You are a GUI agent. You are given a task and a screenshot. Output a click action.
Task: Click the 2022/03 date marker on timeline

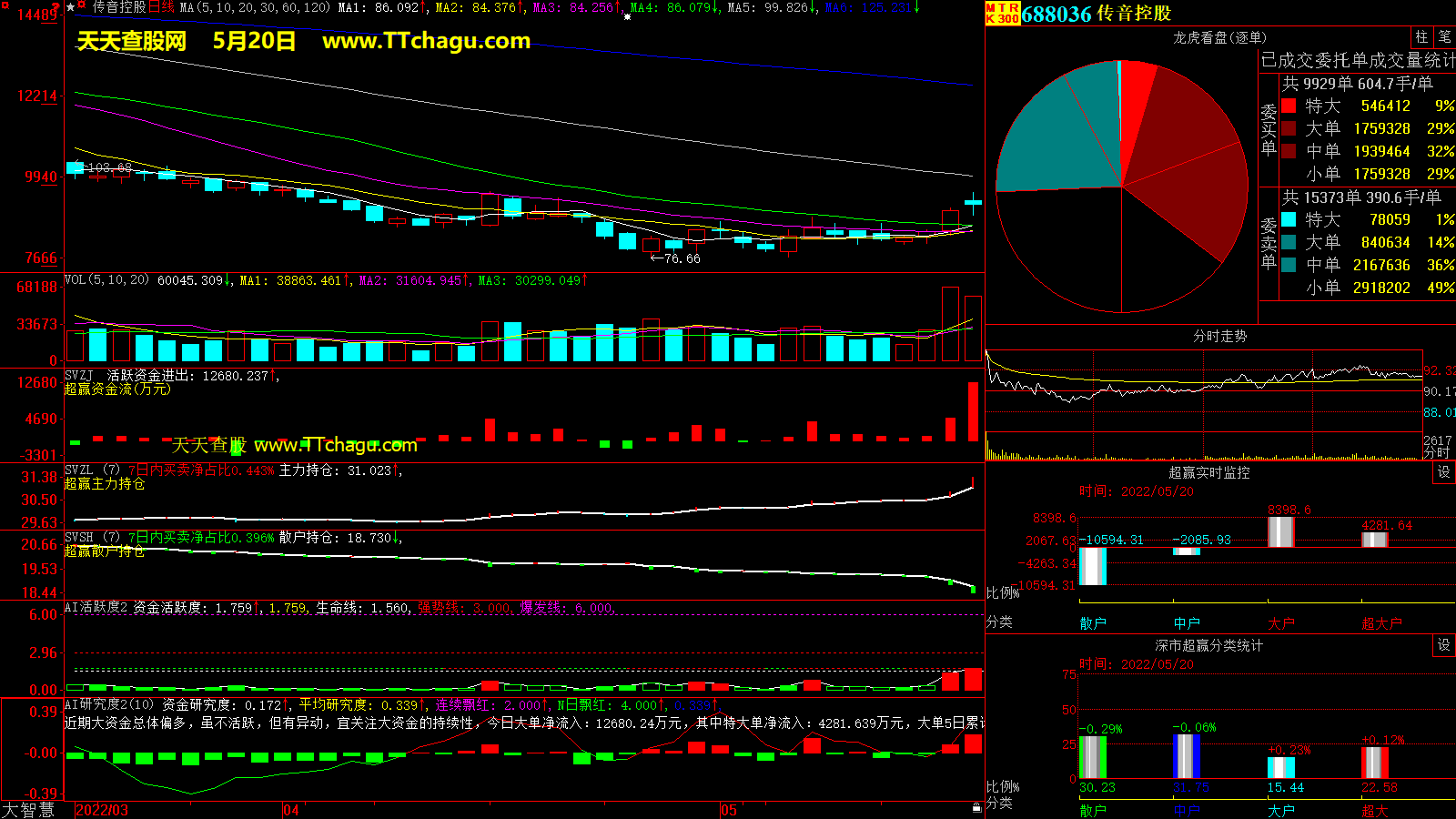pyautogui.click(x=101, y=810)
